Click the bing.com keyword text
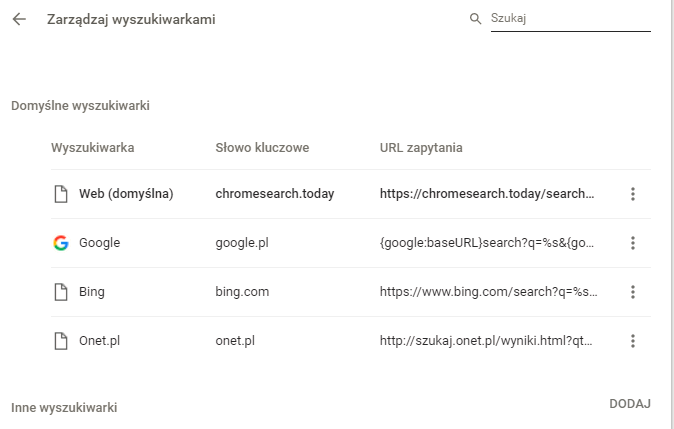The image size is (674, 429). [x=242, y=292]
